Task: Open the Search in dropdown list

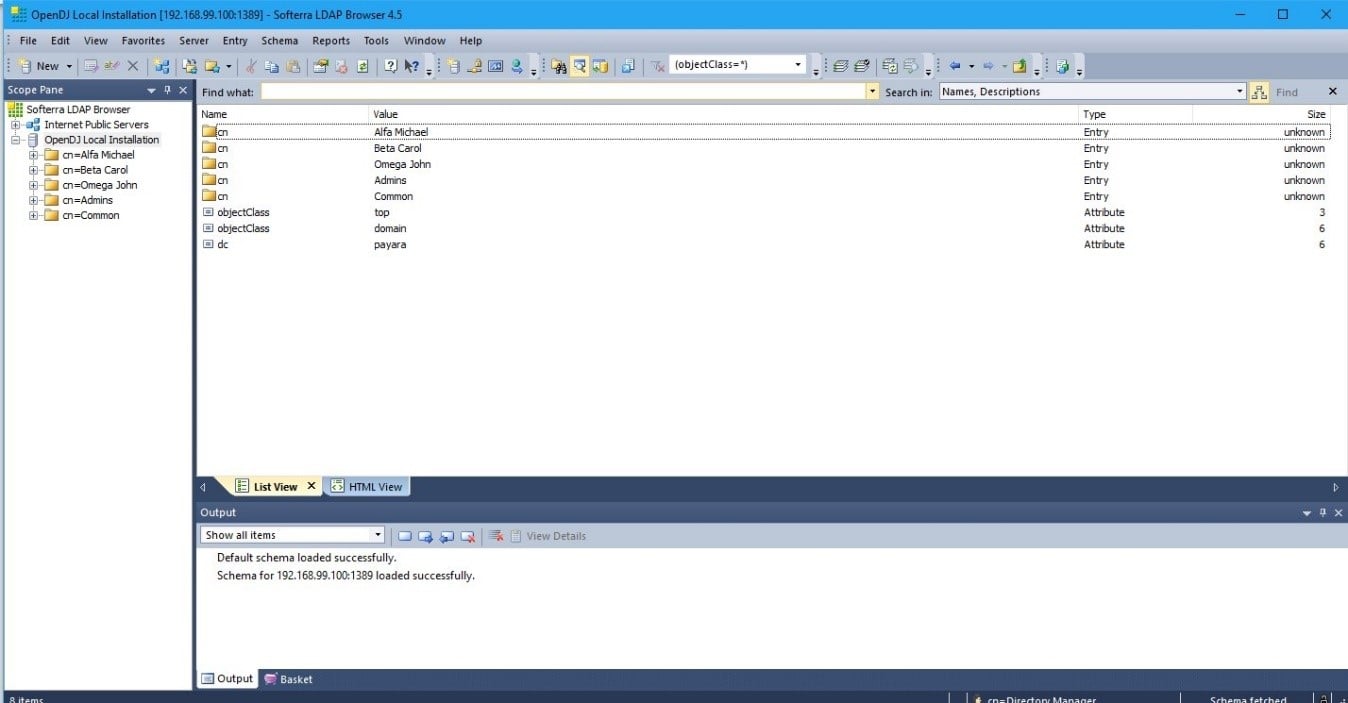Action: click(1240, 92)
